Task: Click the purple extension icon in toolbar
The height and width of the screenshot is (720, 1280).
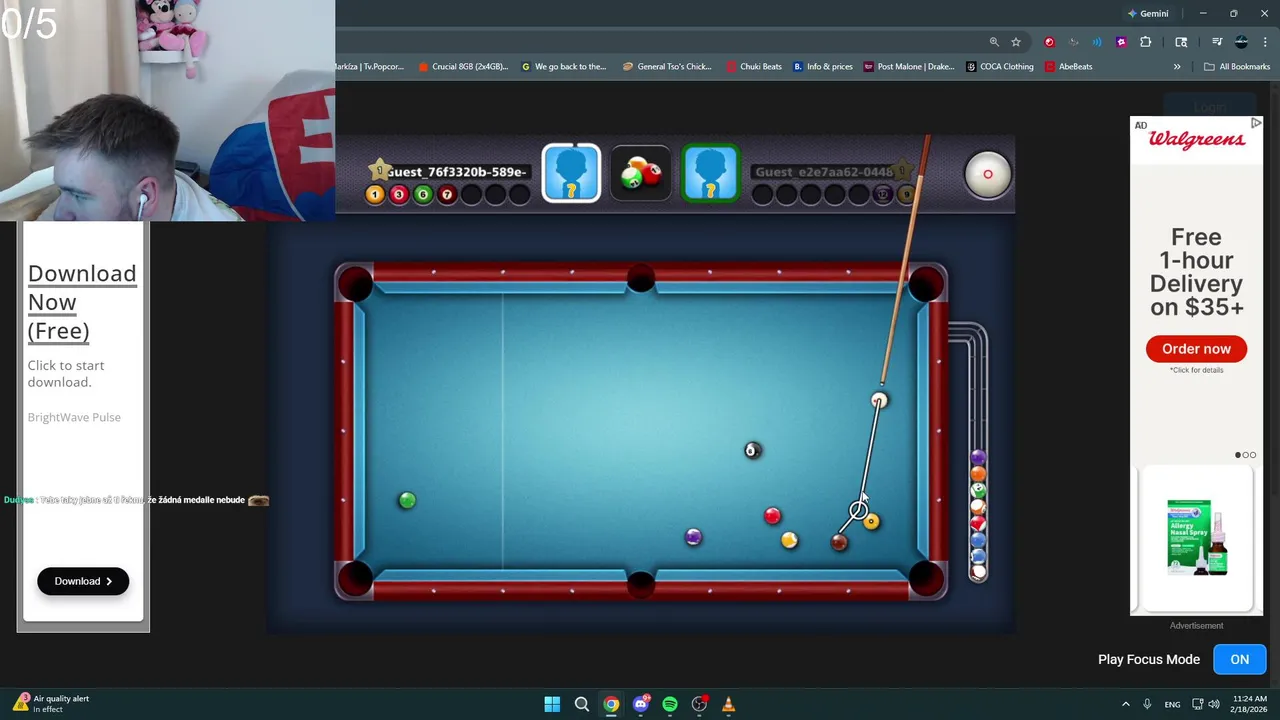Action: pyautogui.click(x=1121, y=42)
